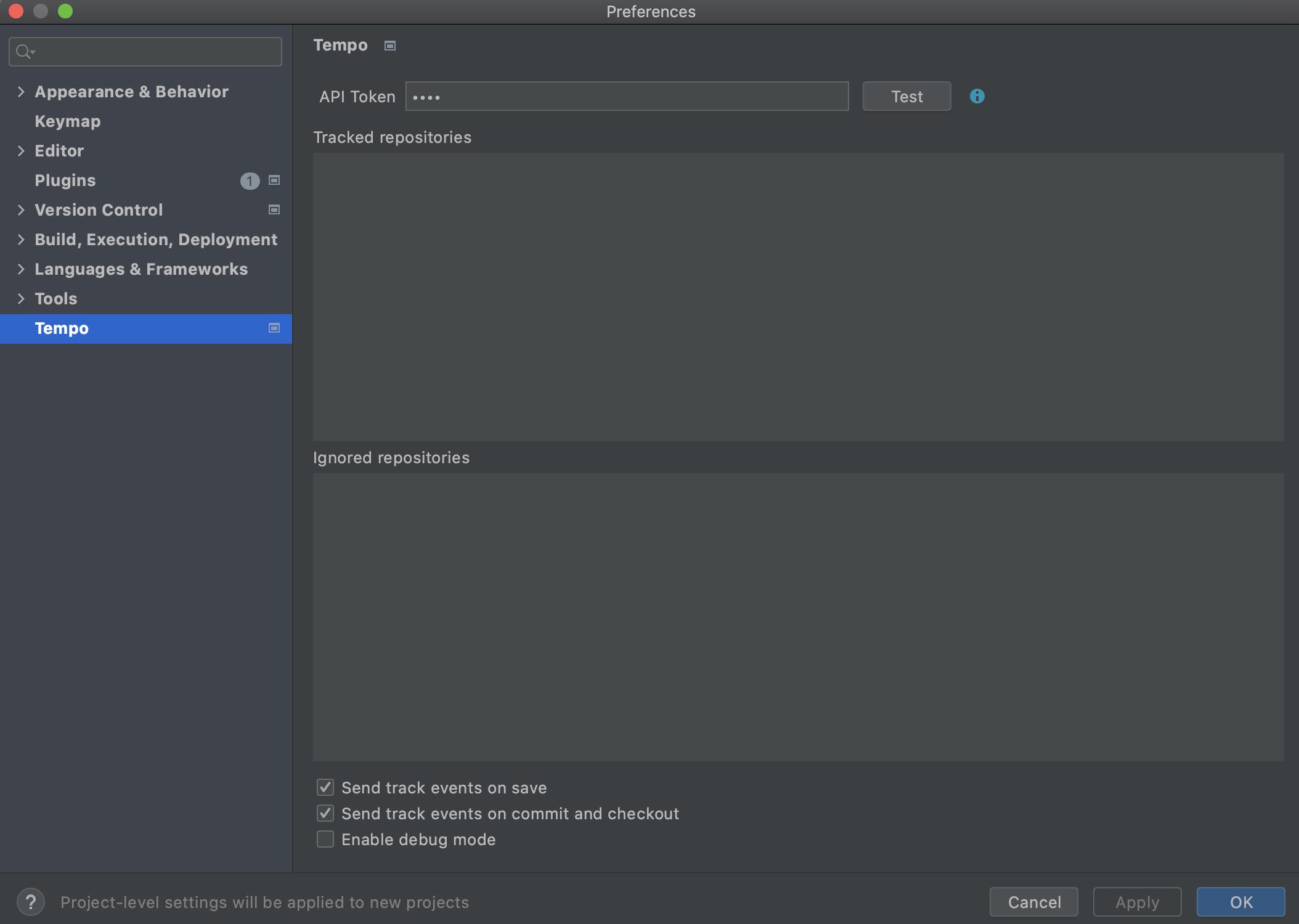Expand the Tools section

click(x=21, y=298)
